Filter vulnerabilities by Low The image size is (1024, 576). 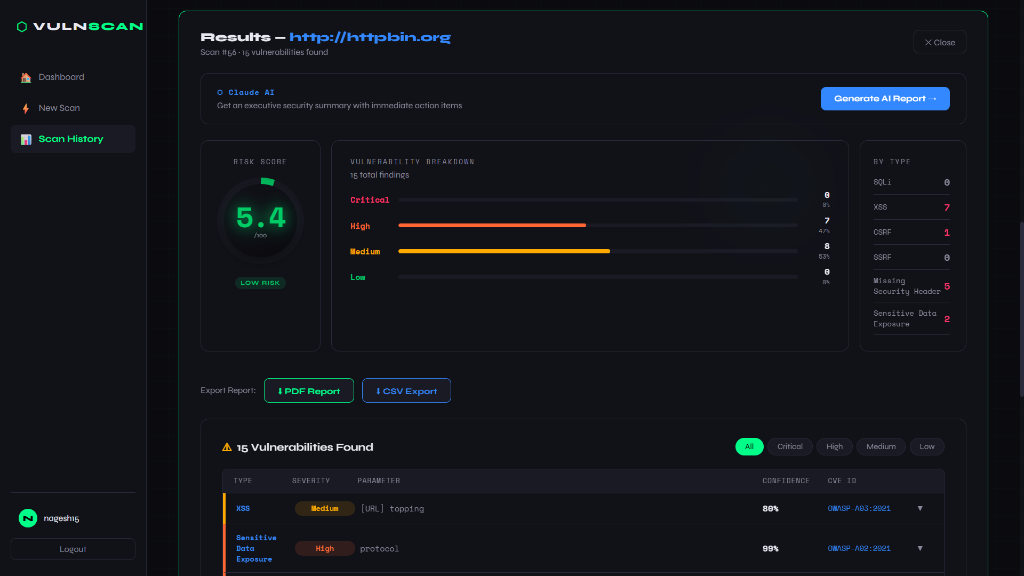(927, 447)
